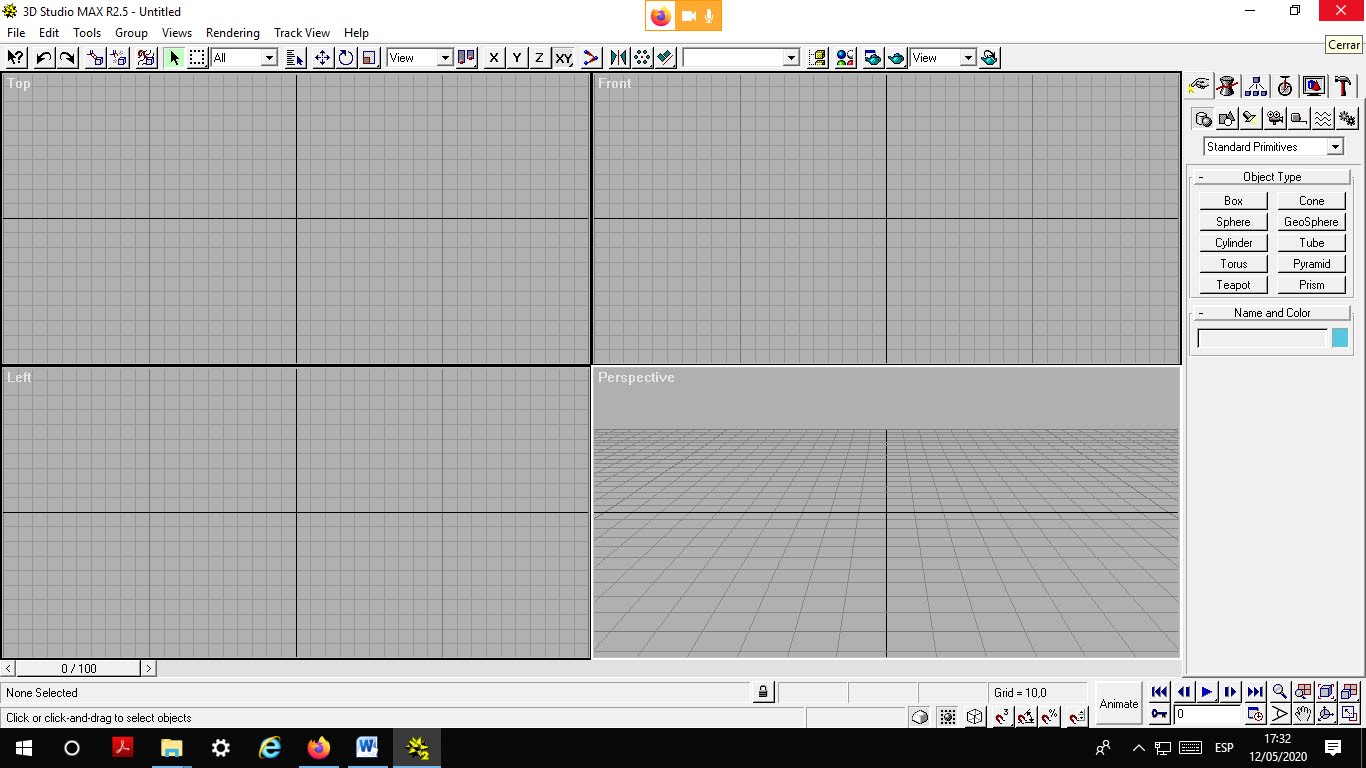Click the Pan viewport tool
1366x768 pixels.
1303,714
